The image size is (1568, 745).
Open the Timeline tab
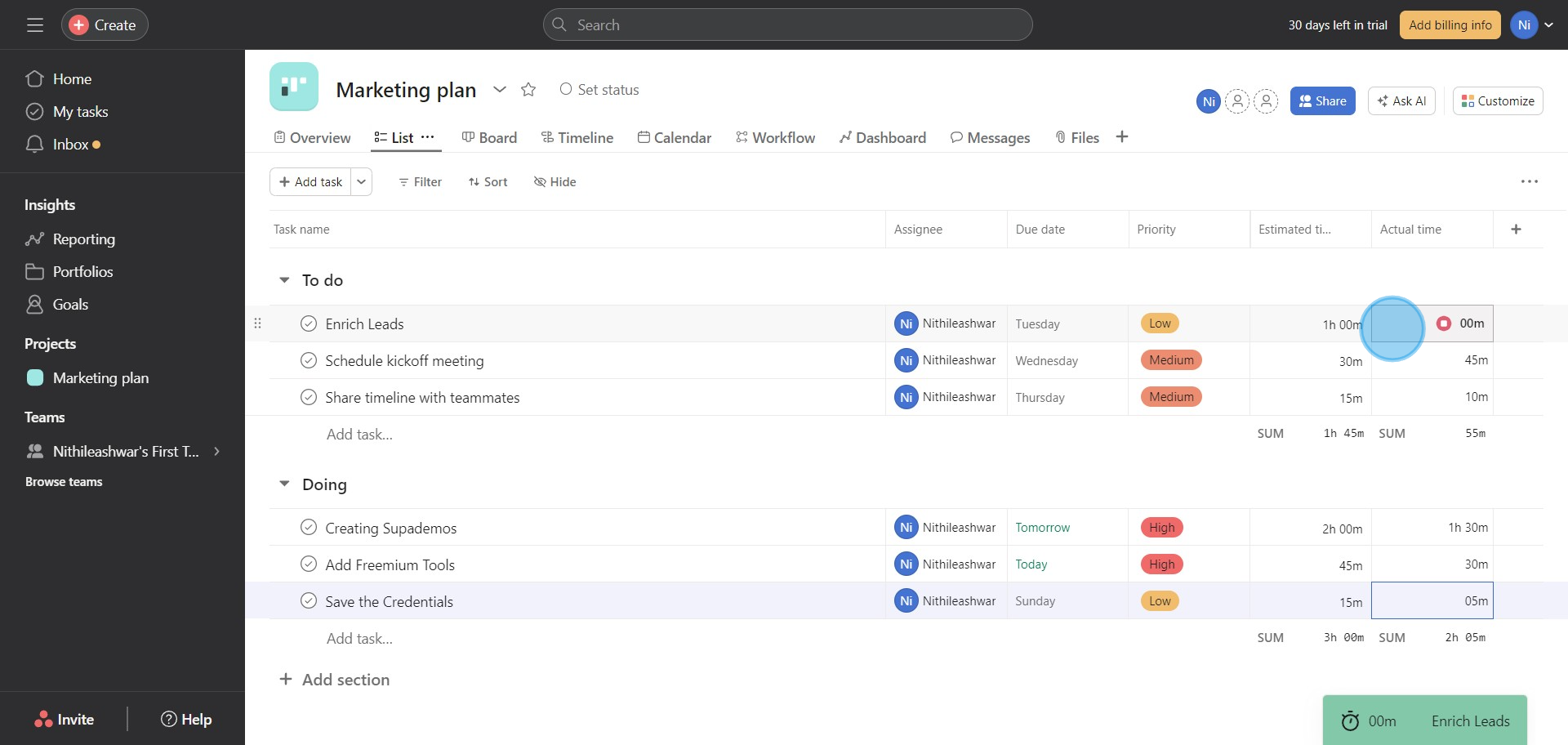[x=577, y=138]
